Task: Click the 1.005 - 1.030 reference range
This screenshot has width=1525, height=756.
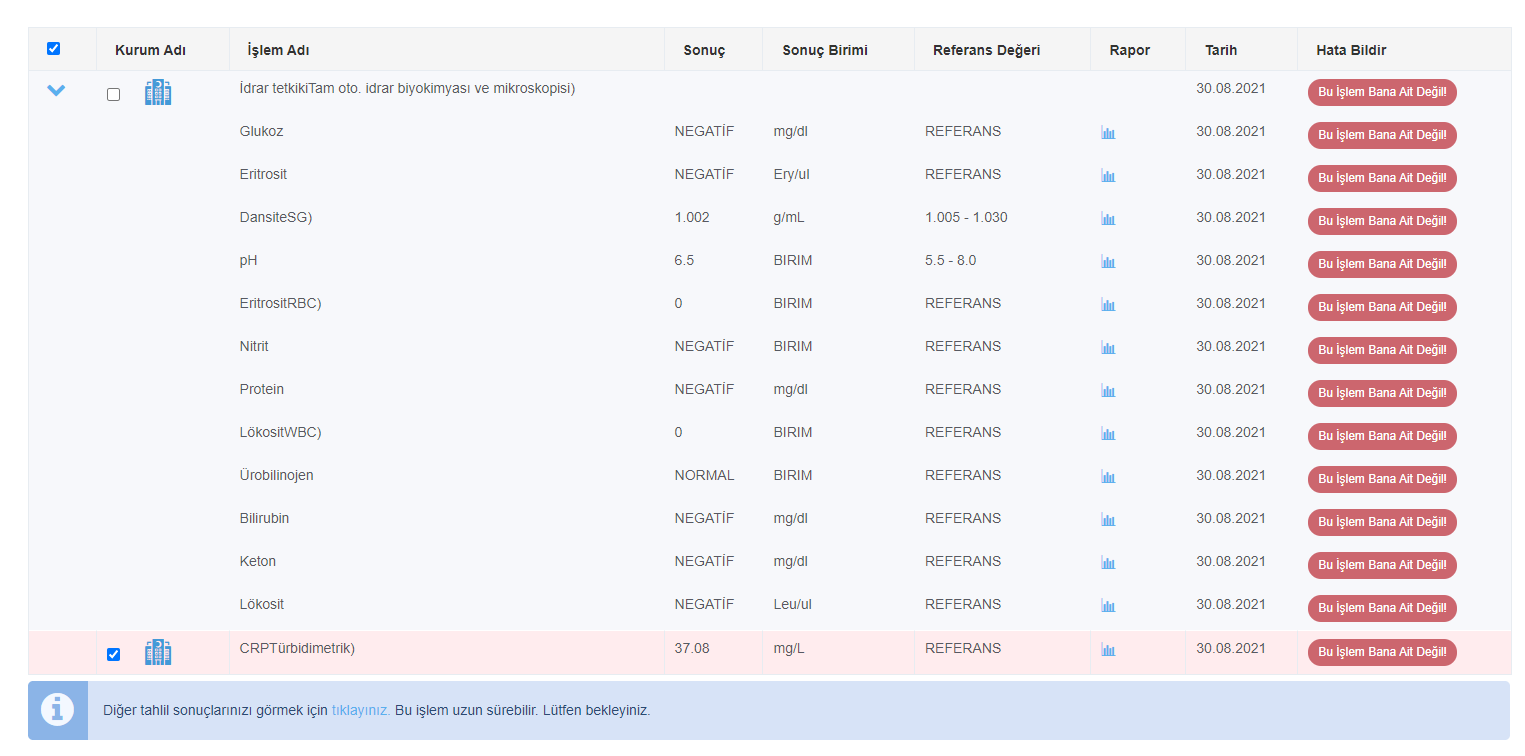Action: click(x=966, y=217)
